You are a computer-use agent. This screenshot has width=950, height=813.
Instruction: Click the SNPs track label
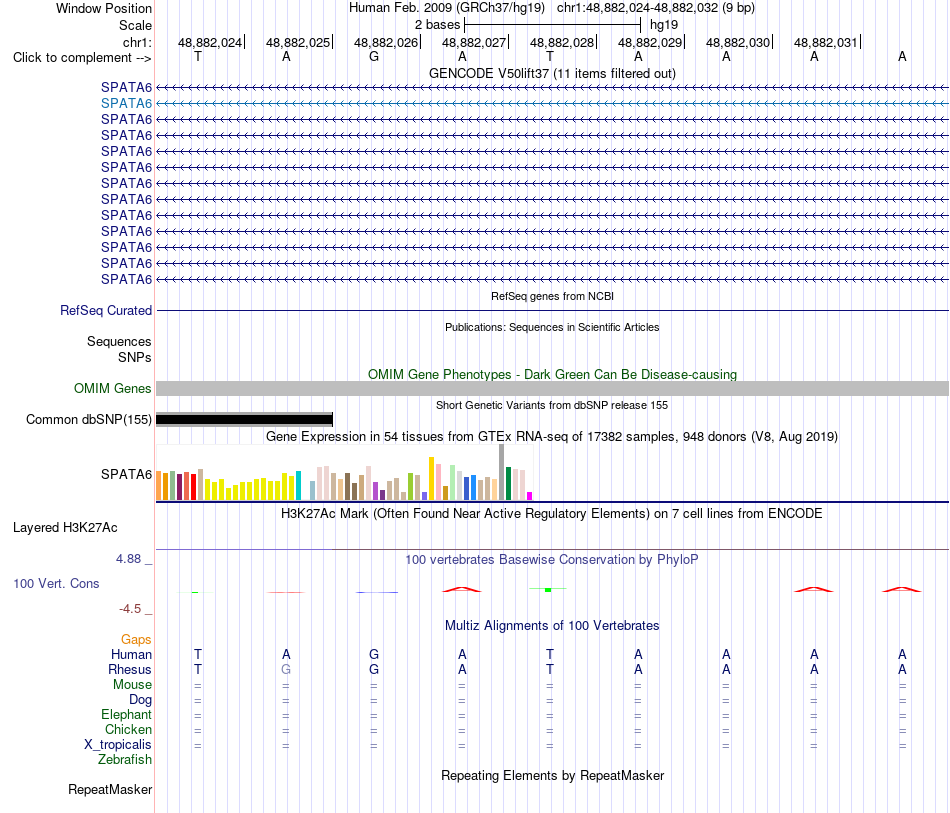click(135, 357)
